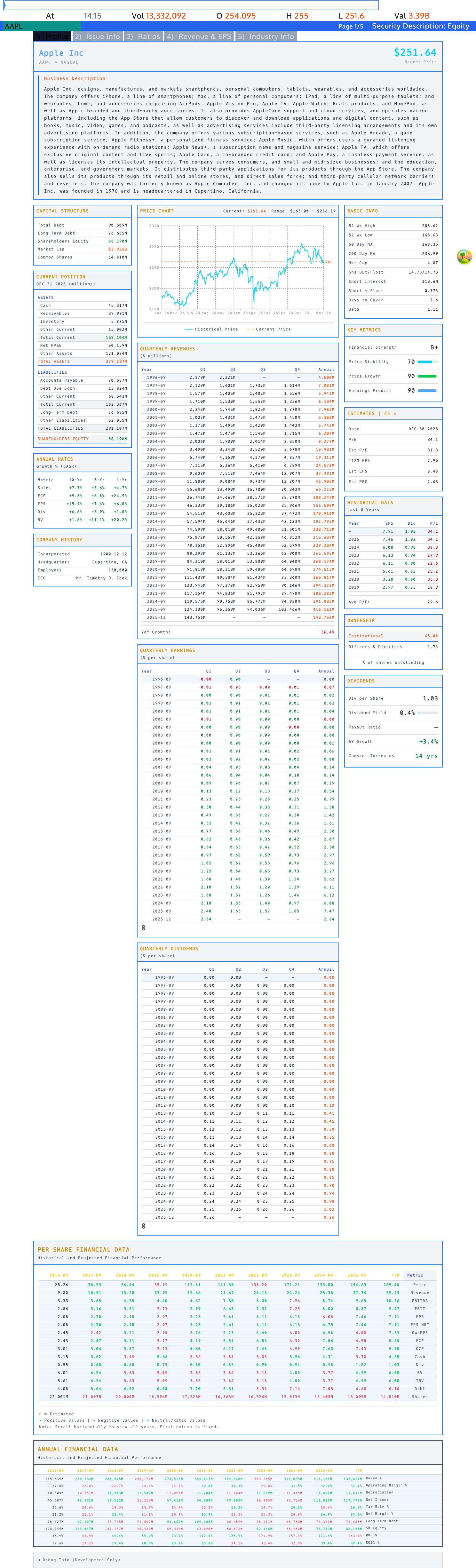Select the Market Cap row in Capital Structure
The image size is (476, 1568).
pyautogui.click(x=82, y=249)
